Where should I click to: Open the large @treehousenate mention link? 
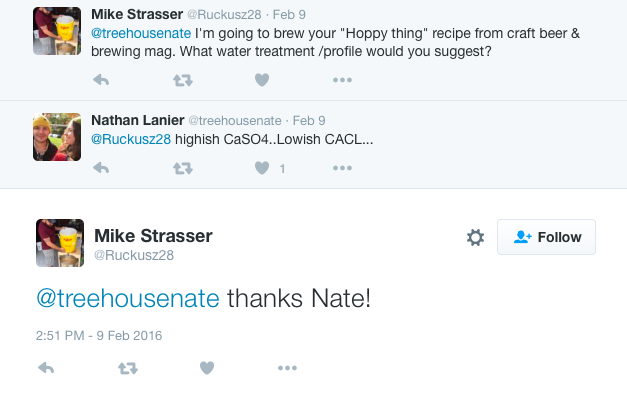(128, 299)
